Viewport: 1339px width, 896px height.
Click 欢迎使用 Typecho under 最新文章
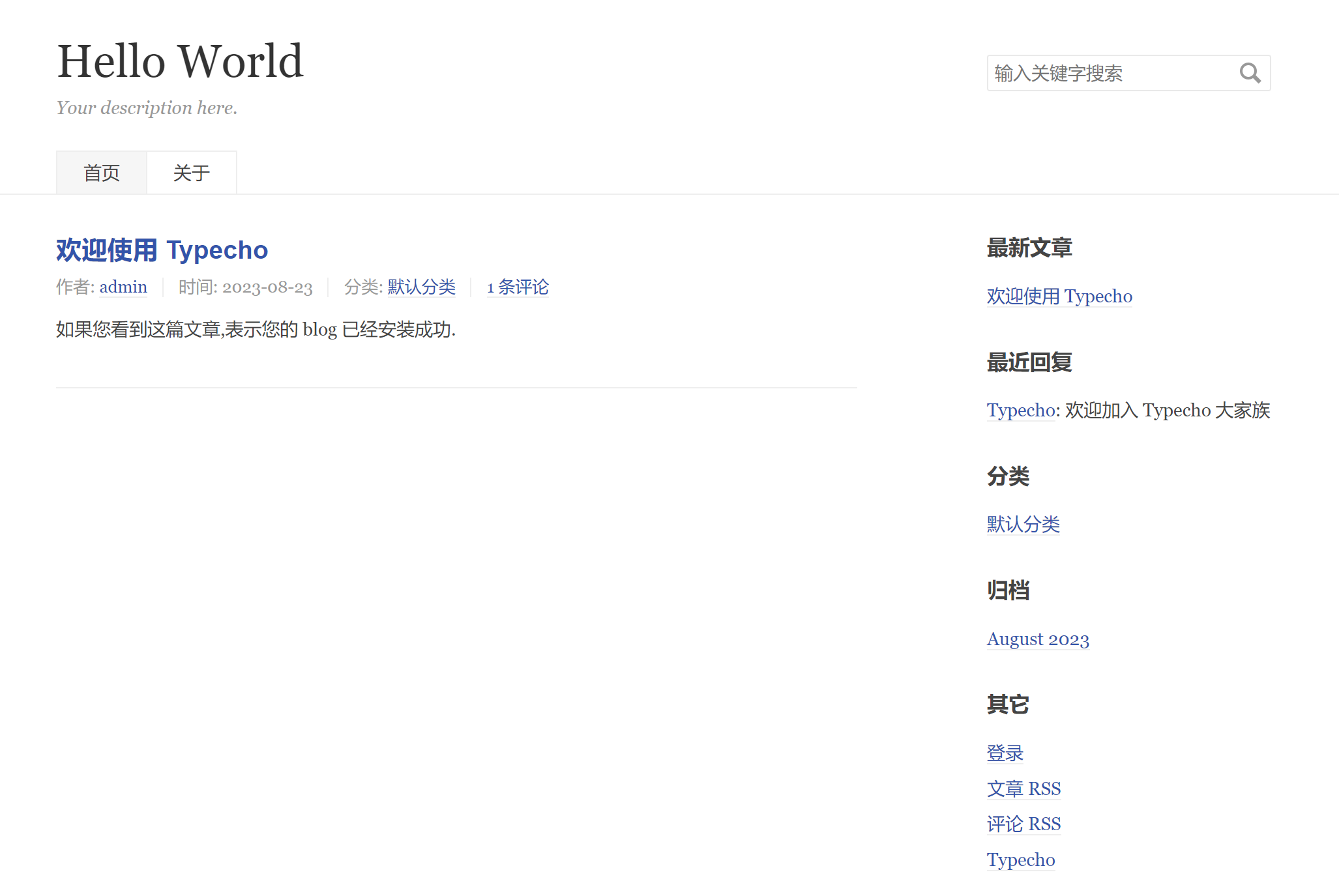[1059, 296]
